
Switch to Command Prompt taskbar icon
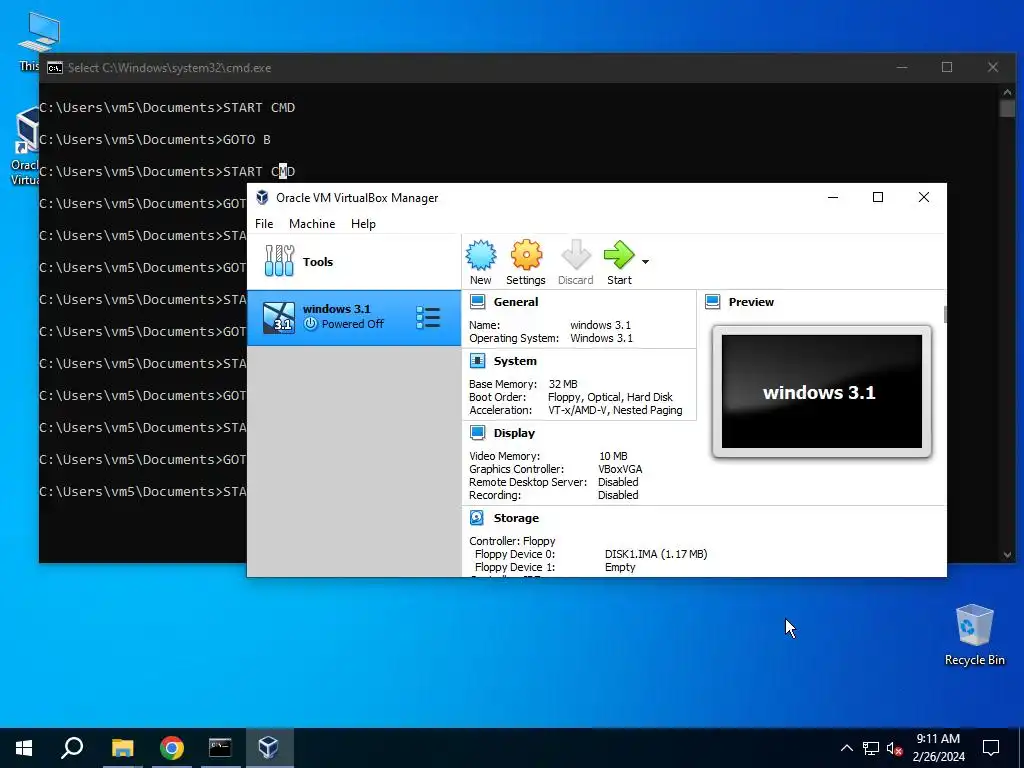click(220, 748)
